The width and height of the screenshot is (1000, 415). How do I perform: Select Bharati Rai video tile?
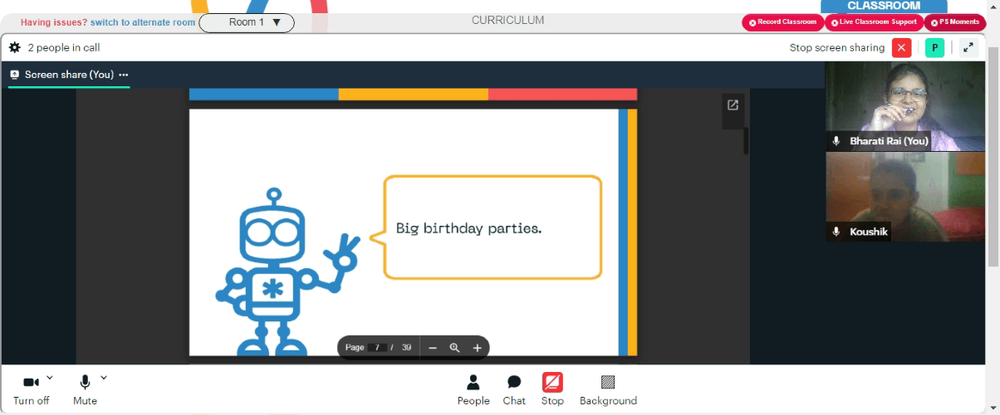click(905, 106)
